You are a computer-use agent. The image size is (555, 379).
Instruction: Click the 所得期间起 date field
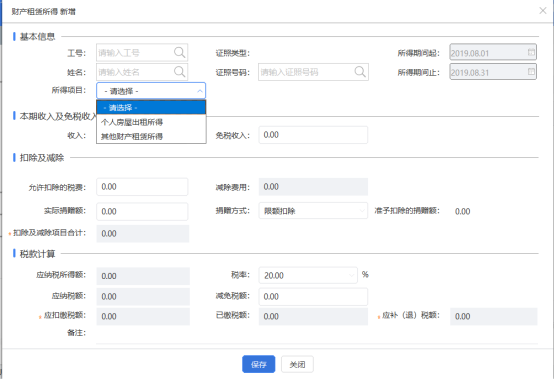tap(493, 52)
